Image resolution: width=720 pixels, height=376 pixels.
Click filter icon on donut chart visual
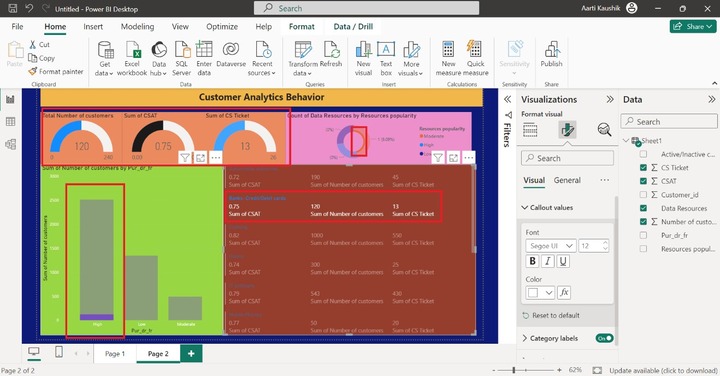pyautogui.click(x=438, y=158)
